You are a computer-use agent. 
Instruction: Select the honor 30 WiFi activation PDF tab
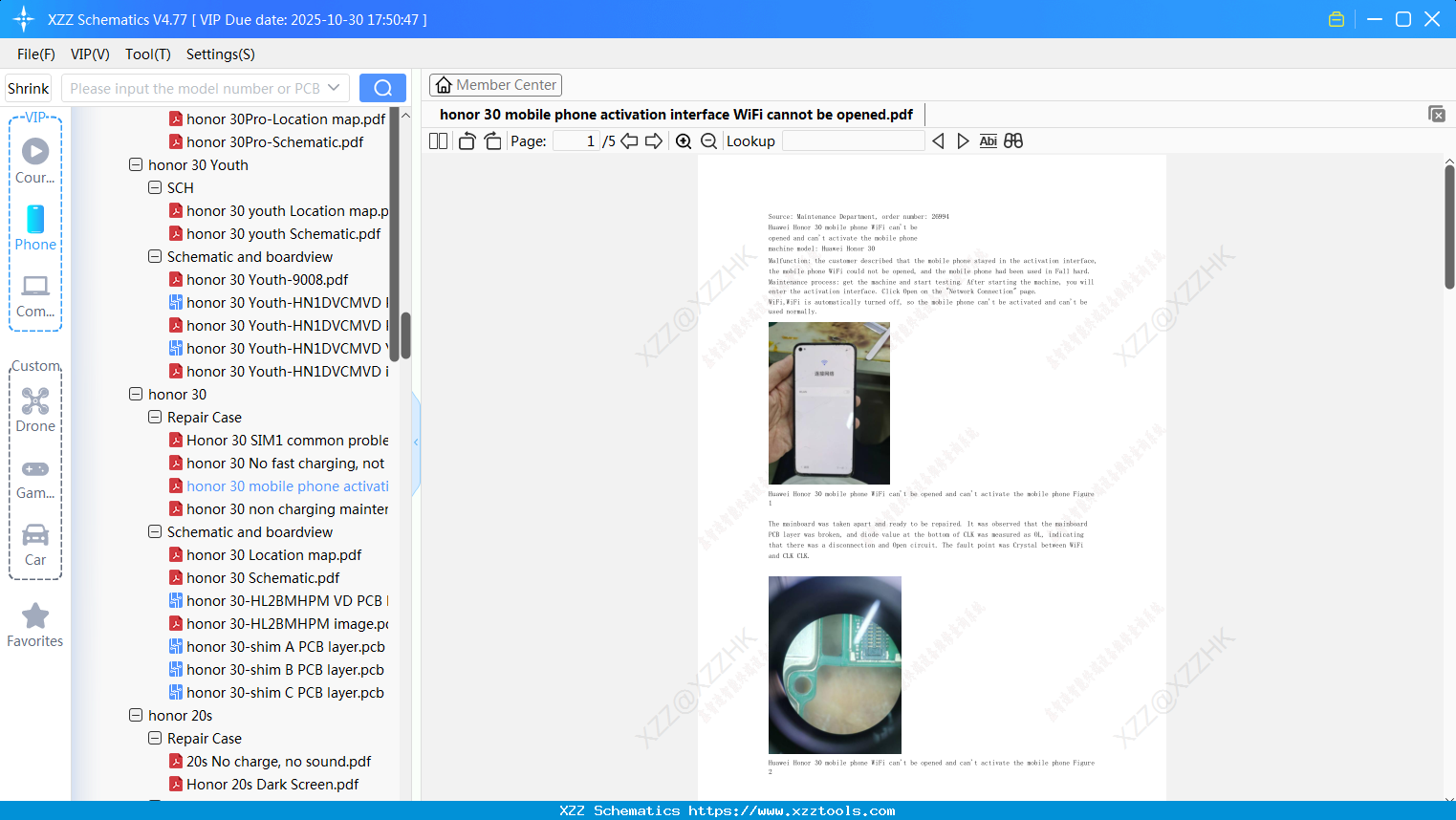pos(676,115)
